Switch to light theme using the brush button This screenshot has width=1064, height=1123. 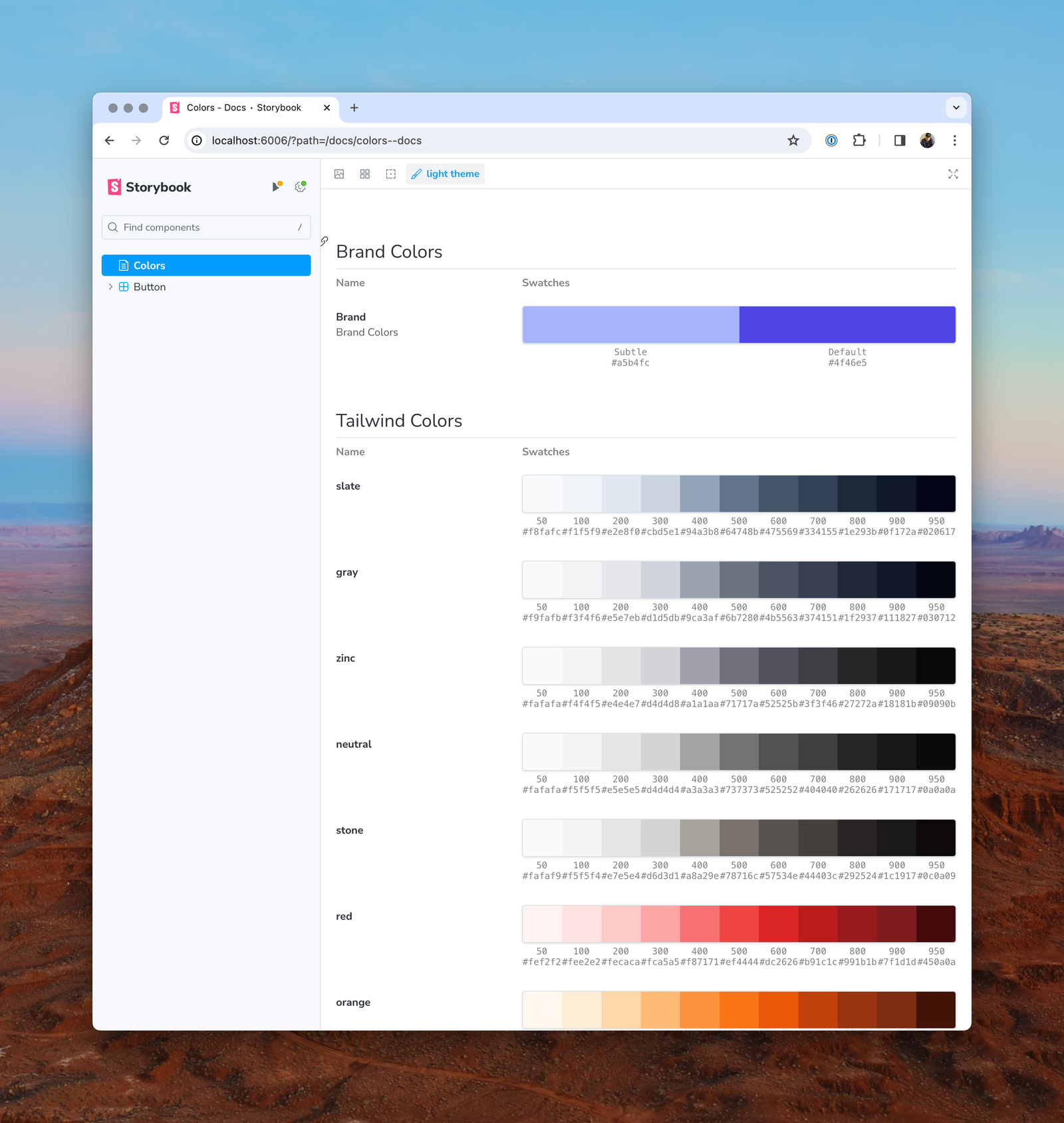click(445, 174)
